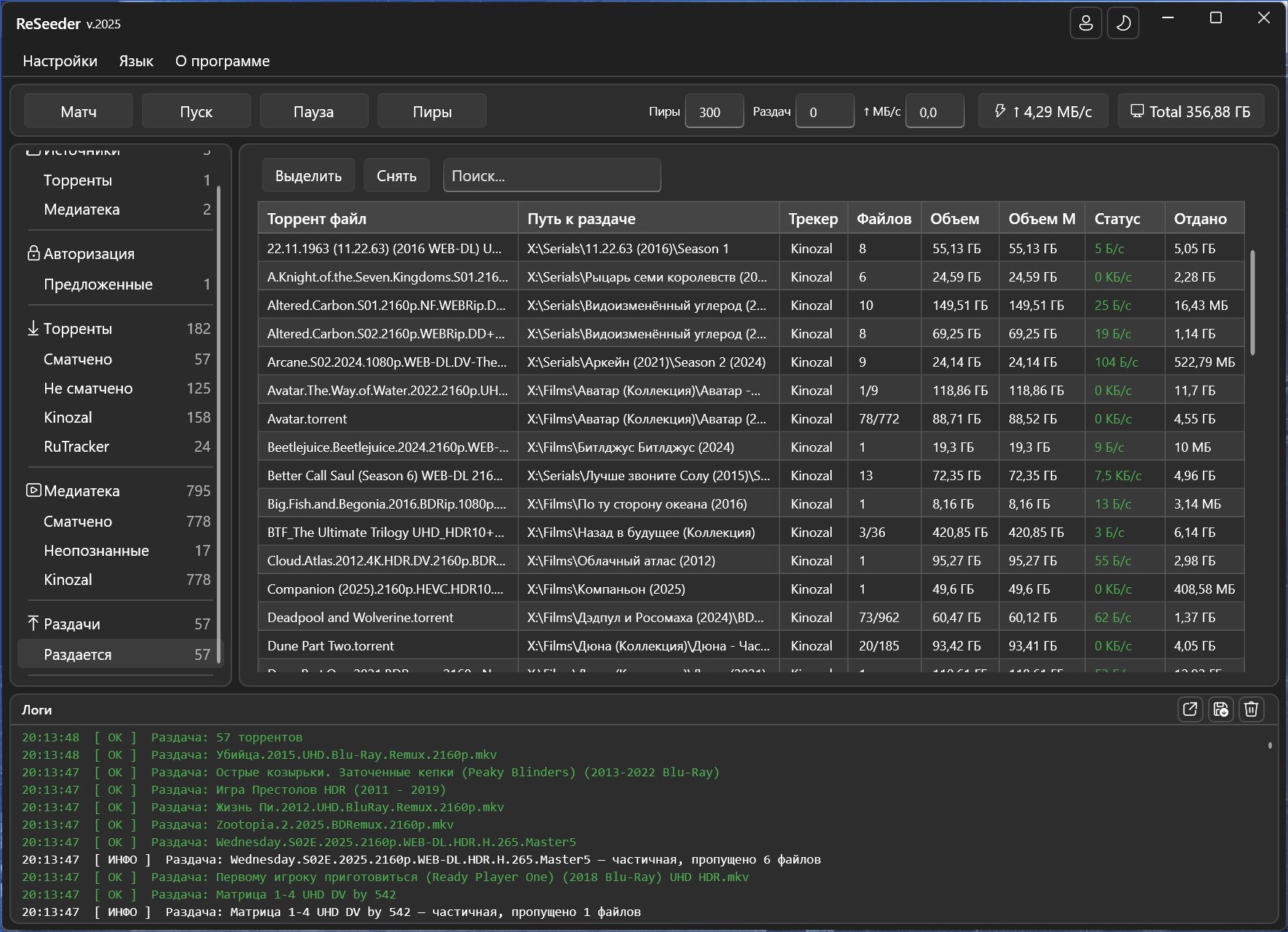Click the save logs icon
This screenshot has width=1288, height=932.
[1220, 709]
